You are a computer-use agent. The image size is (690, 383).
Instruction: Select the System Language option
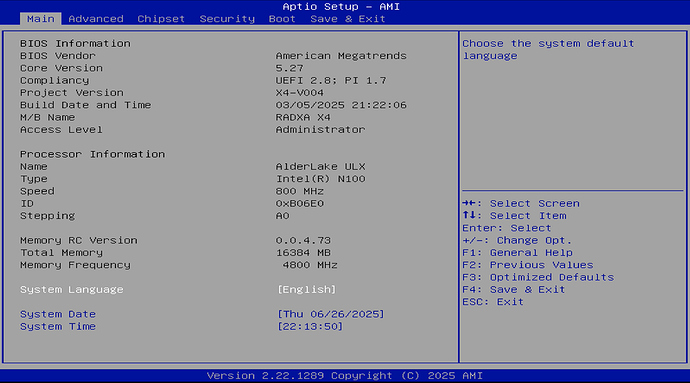(72, 290)
